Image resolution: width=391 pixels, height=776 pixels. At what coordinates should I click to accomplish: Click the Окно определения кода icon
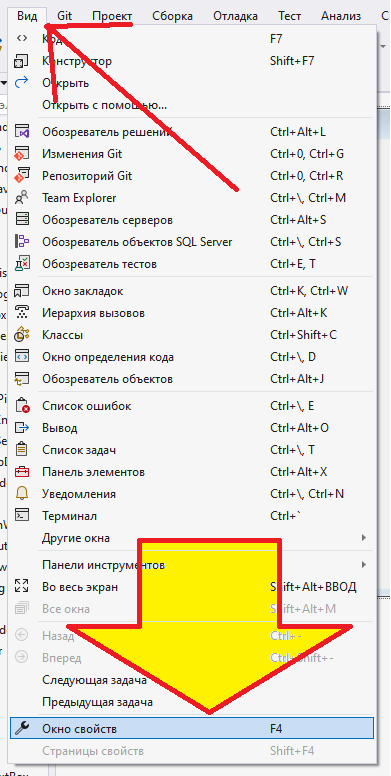(22, 357)
